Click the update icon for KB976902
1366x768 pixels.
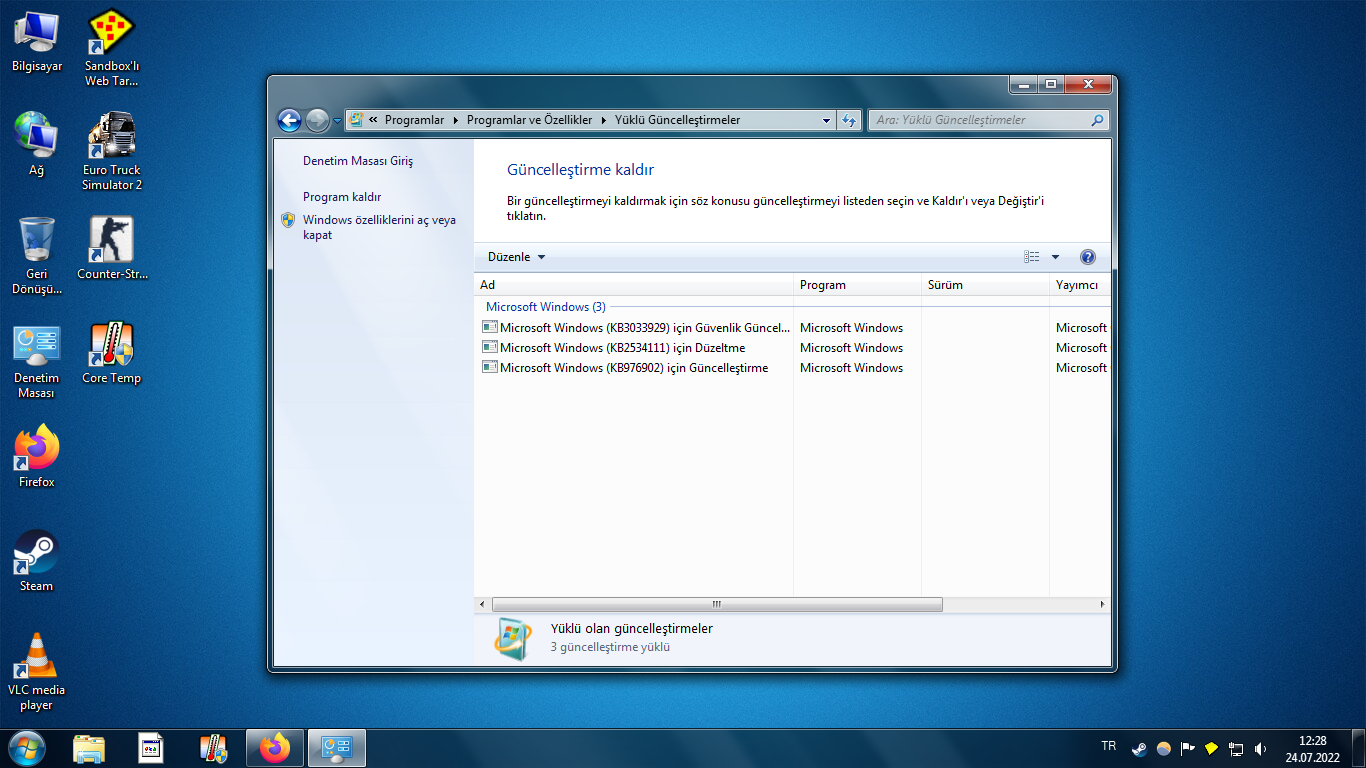pos(489,367)
